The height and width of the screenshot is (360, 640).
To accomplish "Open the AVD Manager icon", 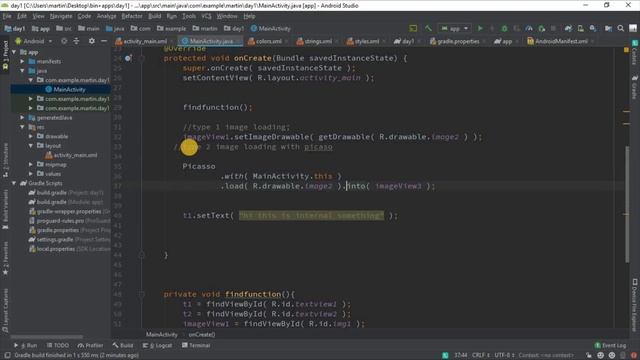I will [x=580, y=28].
